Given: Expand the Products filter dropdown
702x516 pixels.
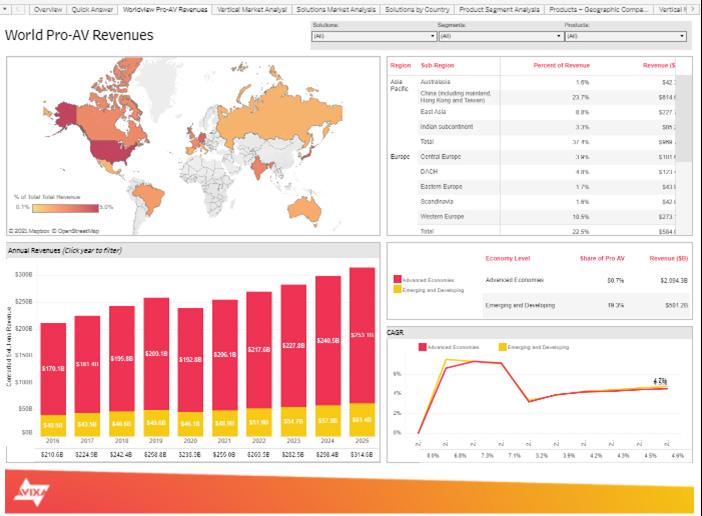Looking at the screenshot, I should coord(625,36).
